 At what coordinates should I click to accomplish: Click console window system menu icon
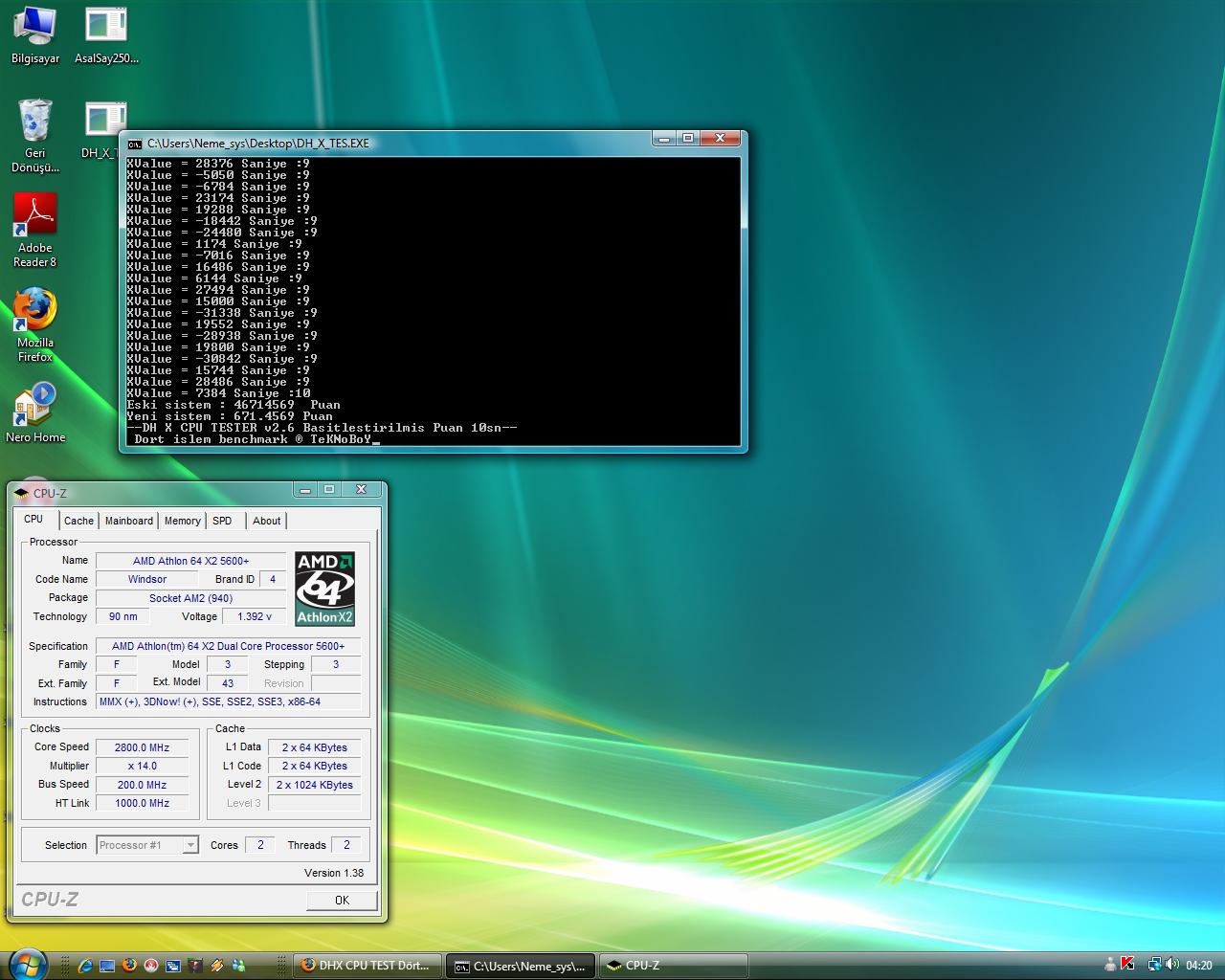pyautogui.click(x=135, y=144)
